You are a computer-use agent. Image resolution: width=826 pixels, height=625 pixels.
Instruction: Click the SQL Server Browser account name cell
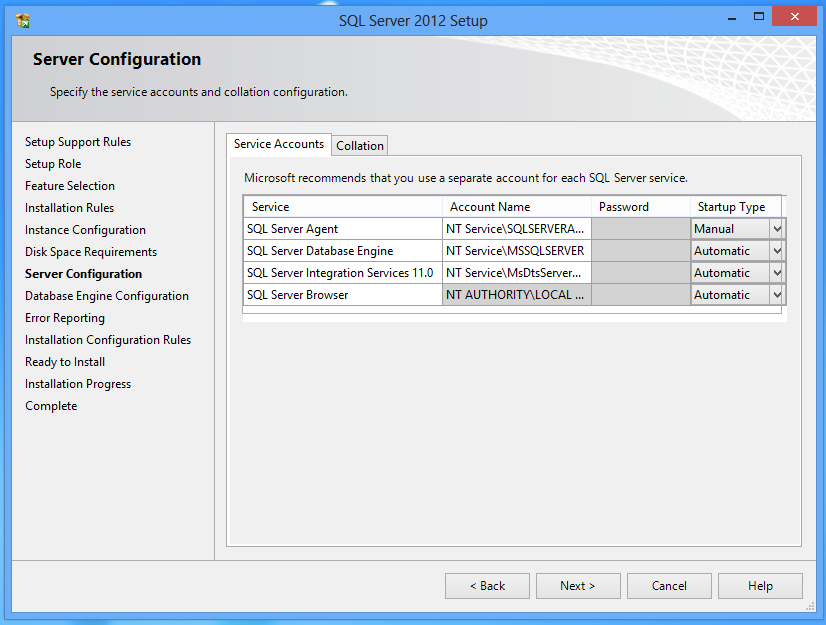pyautogui.click(x=517, y=295)
